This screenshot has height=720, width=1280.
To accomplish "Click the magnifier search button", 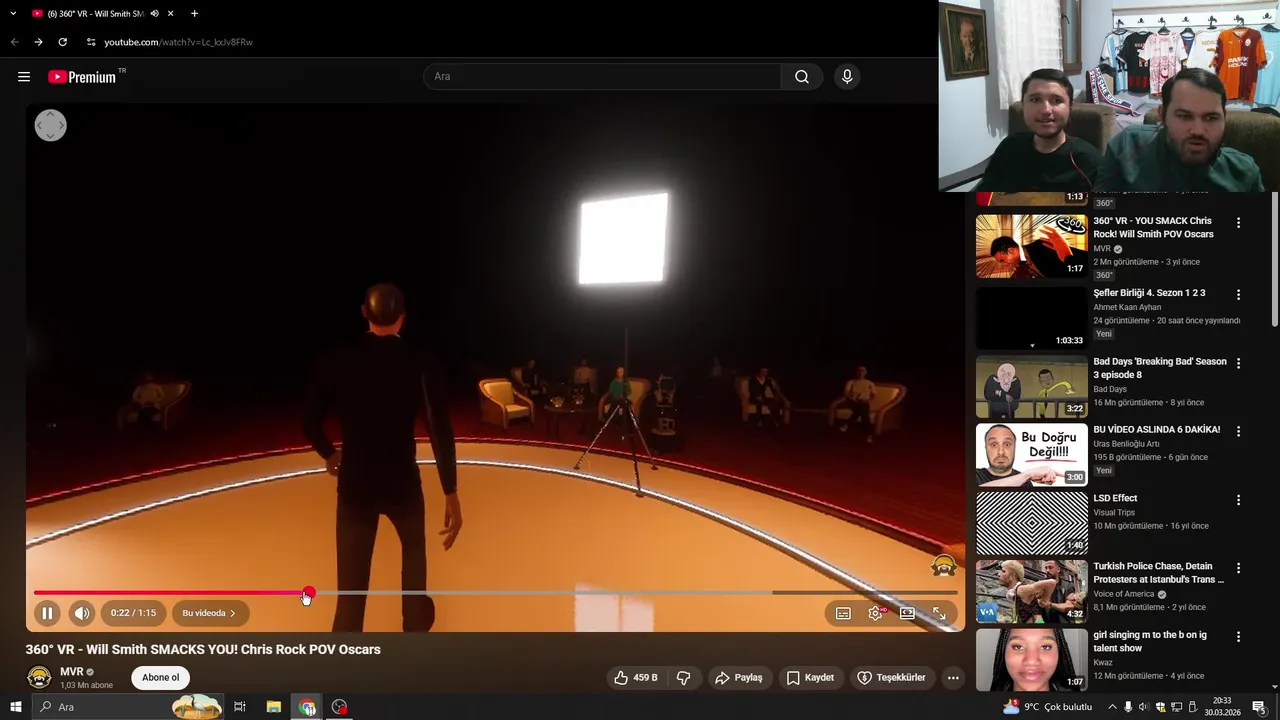I will point(802,77).
